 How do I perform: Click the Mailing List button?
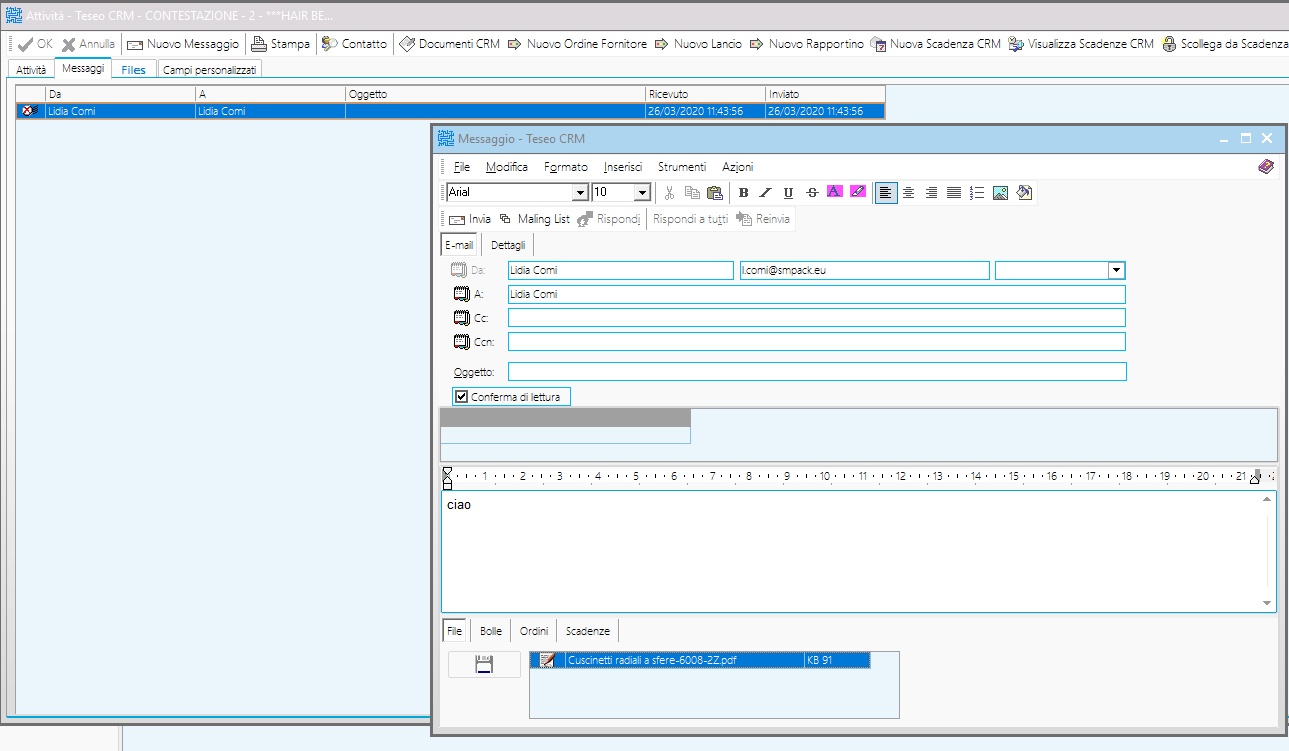point(535,219)
